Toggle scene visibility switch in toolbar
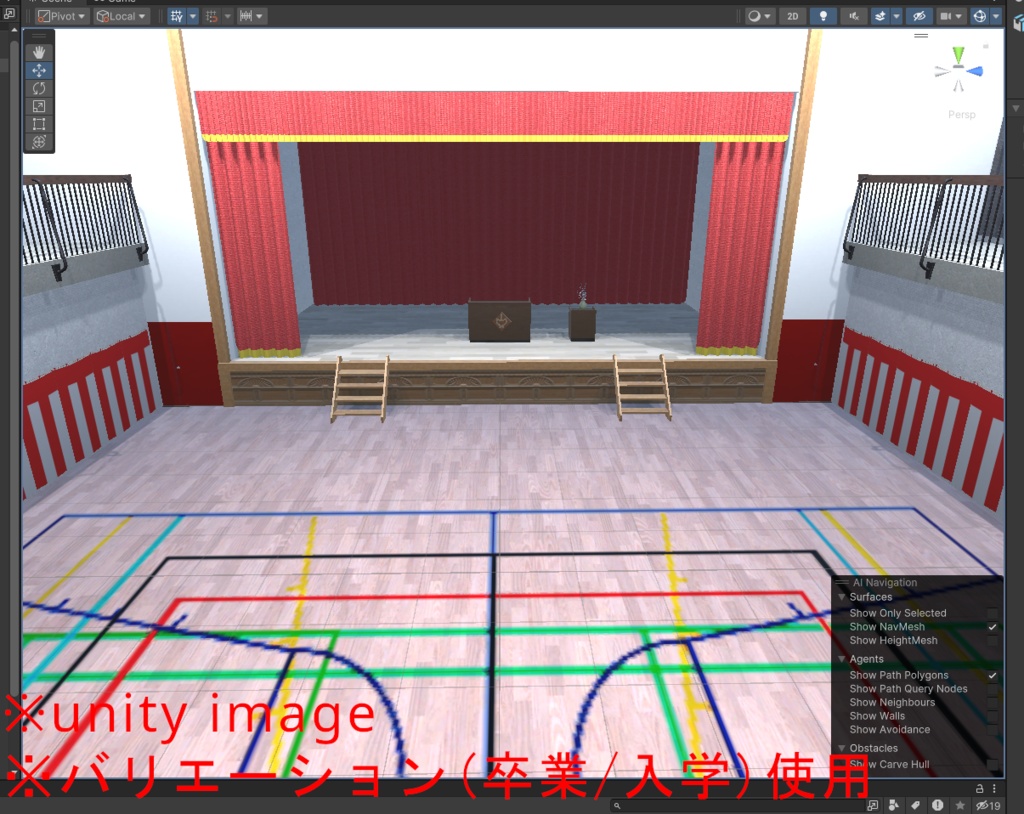 click(920, 15)
